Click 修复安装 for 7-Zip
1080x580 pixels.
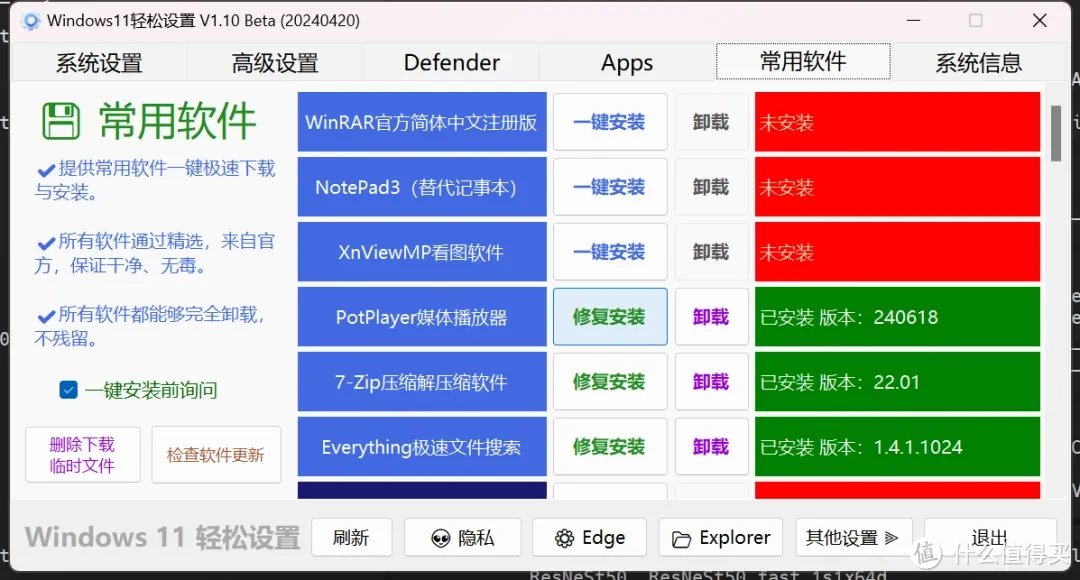pos(610,382)
